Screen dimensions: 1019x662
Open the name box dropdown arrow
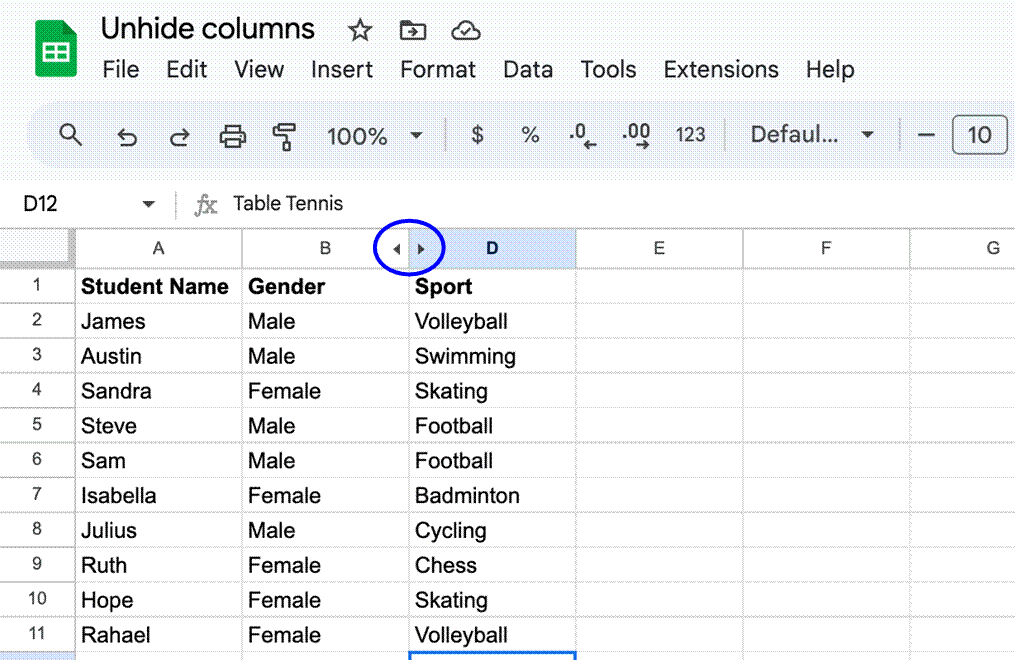[149, 204]
